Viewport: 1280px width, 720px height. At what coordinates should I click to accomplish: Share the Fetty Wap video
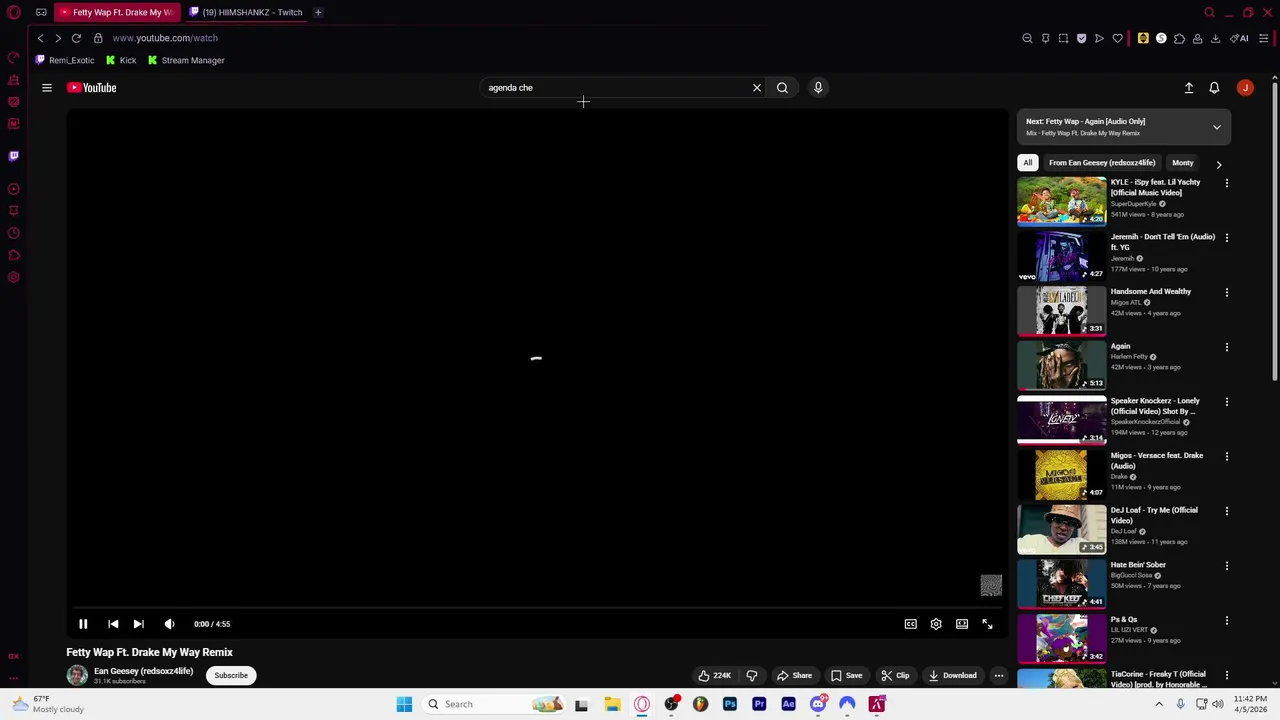[x=795, y=675]
